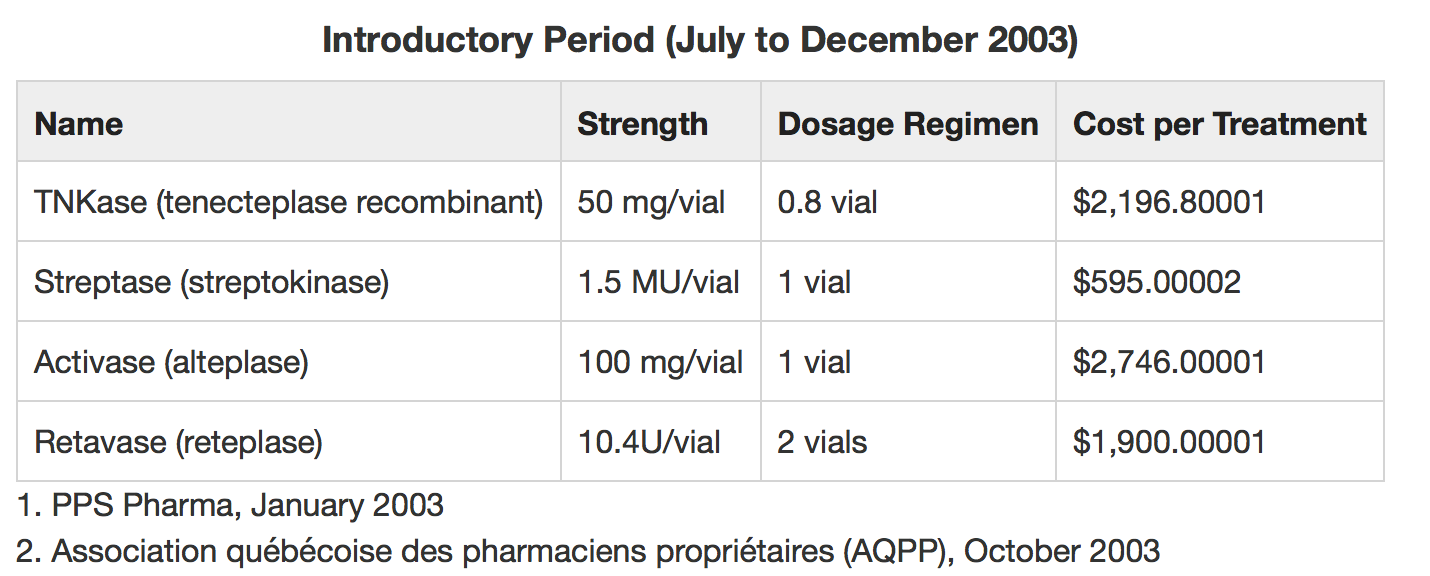Click the '10.4U/vial' strength cell
The width and height of the screenshot is (1430, 576).
point(649,442)
